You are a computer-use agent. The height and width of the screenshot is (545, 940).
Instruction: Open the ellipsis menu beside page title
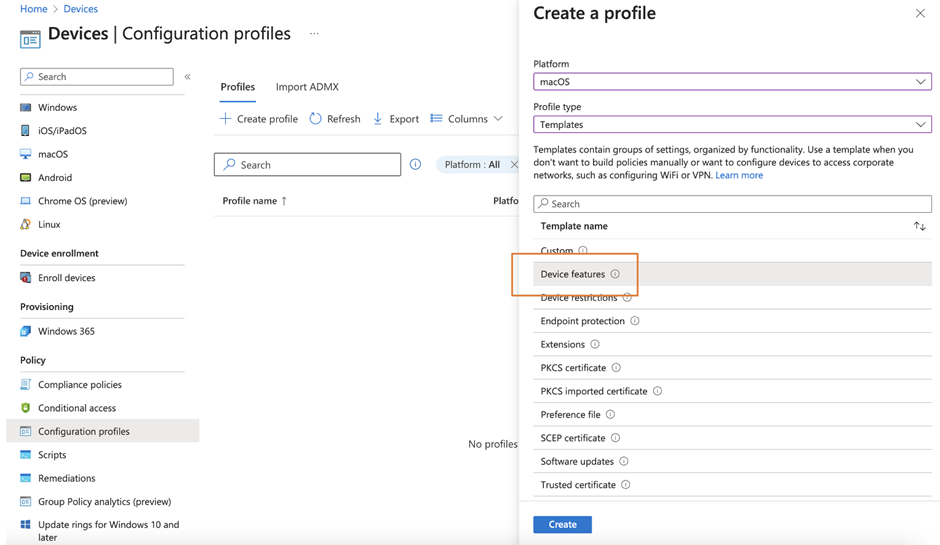(314, 34)
